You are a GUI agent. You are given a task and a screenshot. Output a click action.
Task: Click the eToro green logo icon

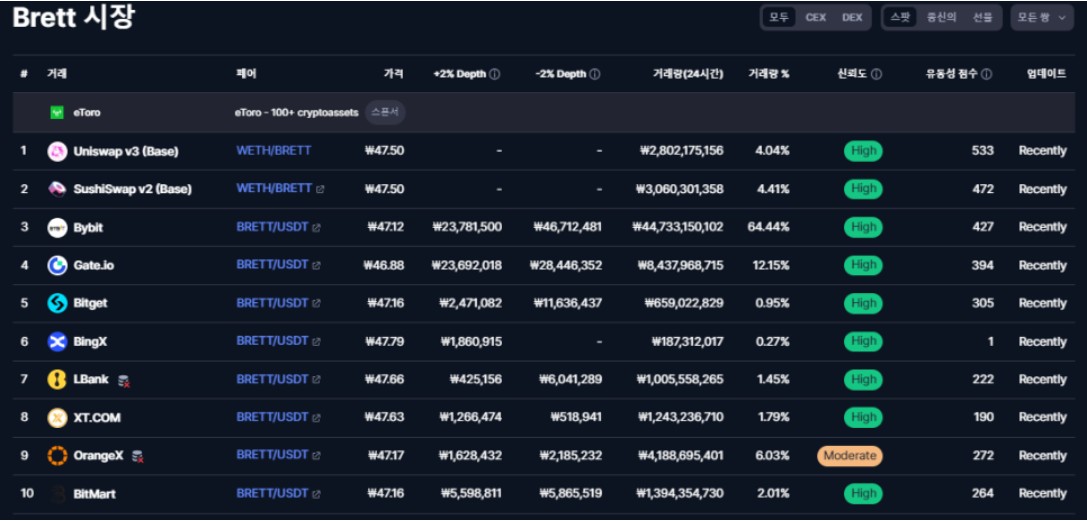57,112
